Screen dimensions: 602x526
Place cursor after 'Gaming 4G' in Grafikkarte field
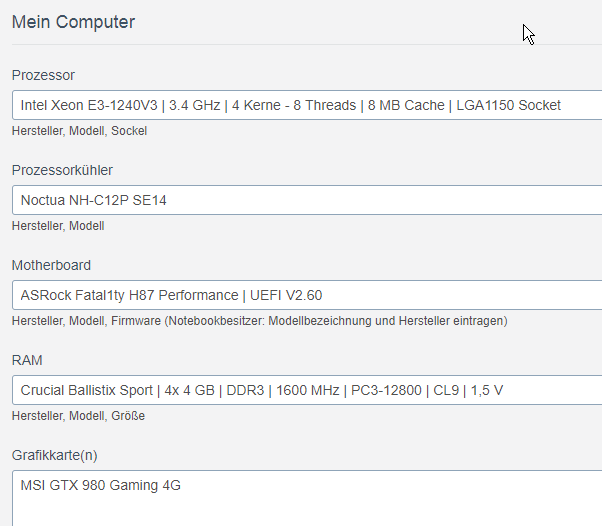click(x=181, y=485)
